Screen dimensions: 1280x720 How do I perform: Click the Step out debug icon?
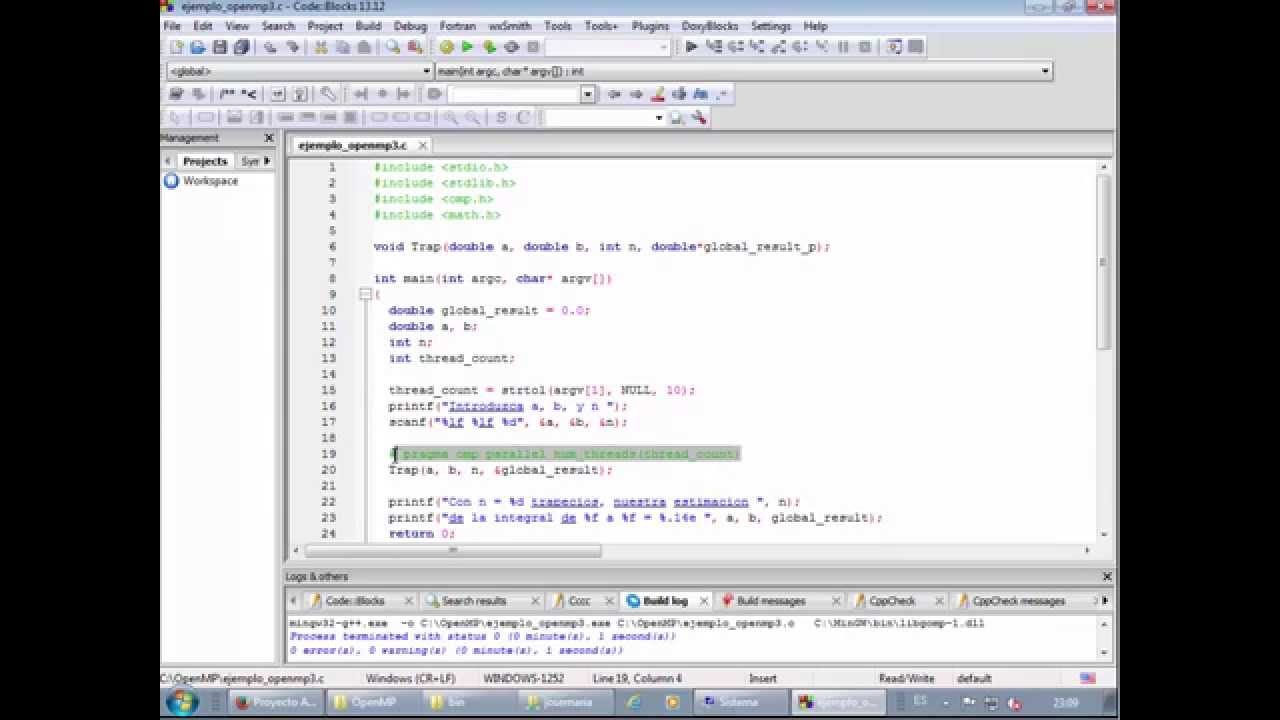coord(779,47)
